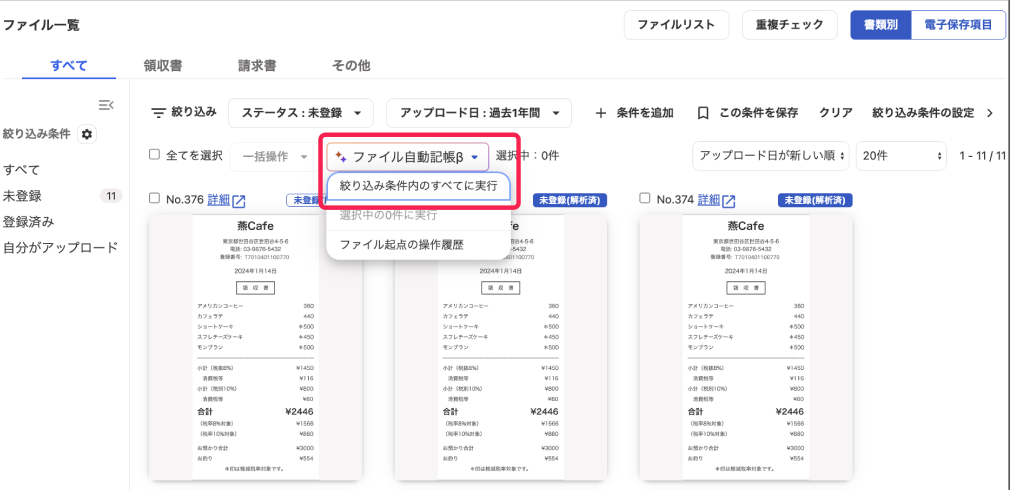
Task: Select the 自分がアップロード sidebar filter
Action: (61, 247)
